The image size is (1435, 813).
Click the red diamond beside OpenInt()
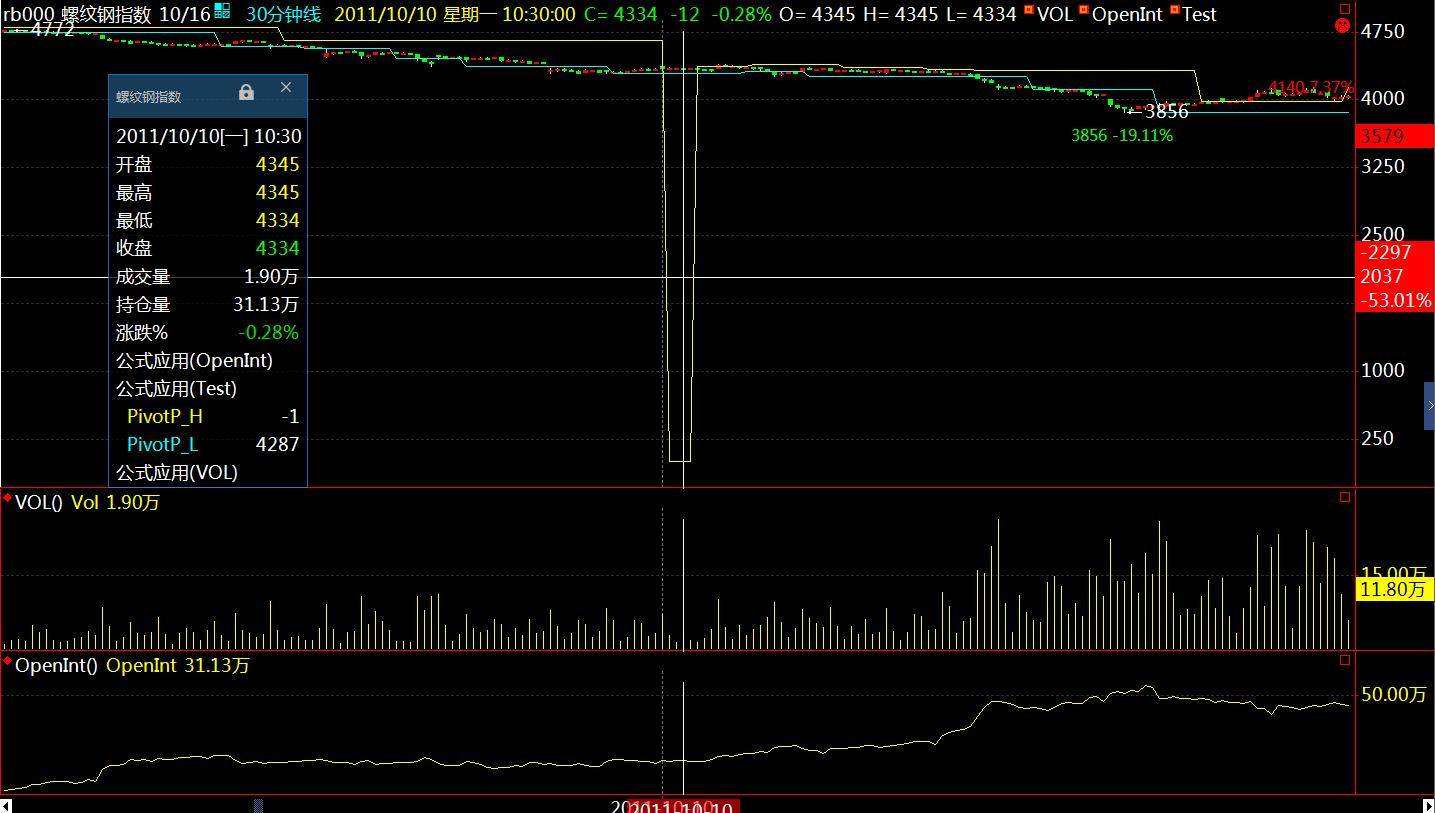pos(8,660)
